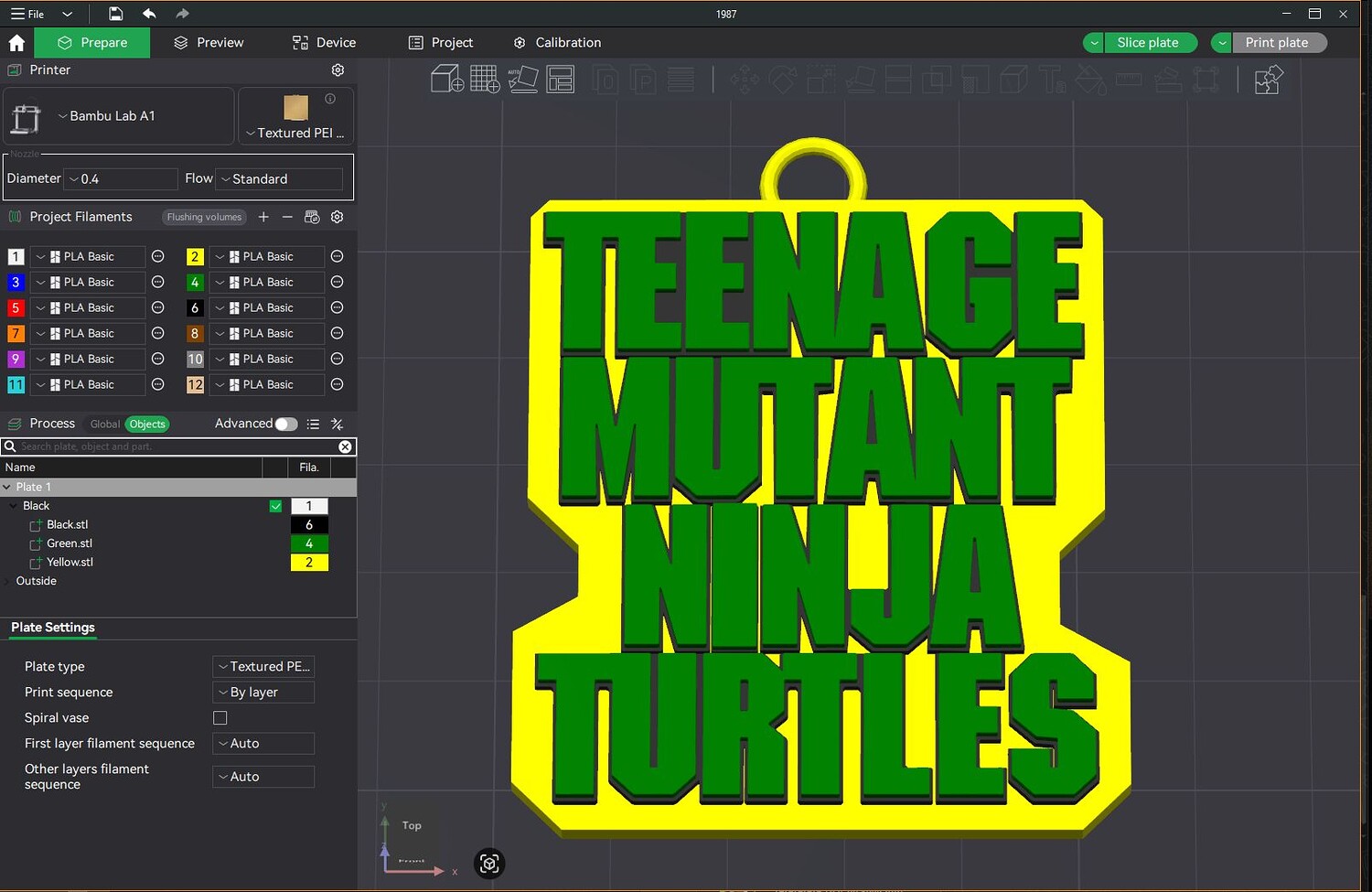This screenshot has height=892, width=1372.
Task: Select Yellow.stl in the object list
Action: (70, 563)
